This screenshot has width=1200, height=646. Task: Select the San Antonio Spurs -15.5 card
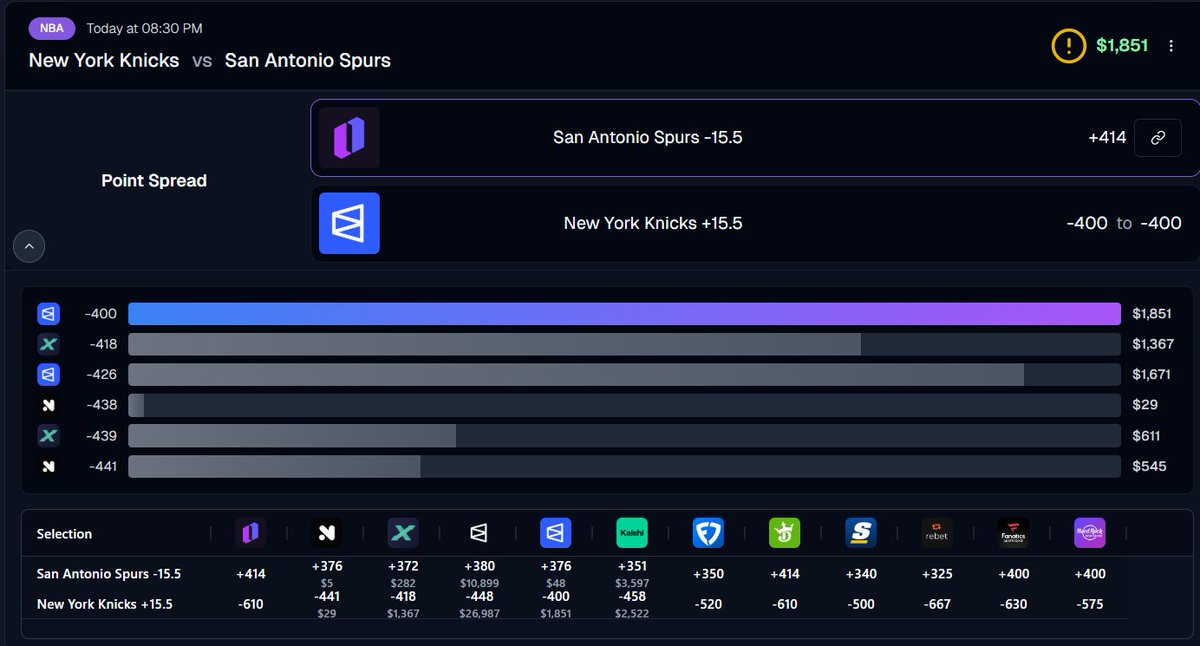coord(754,138)
